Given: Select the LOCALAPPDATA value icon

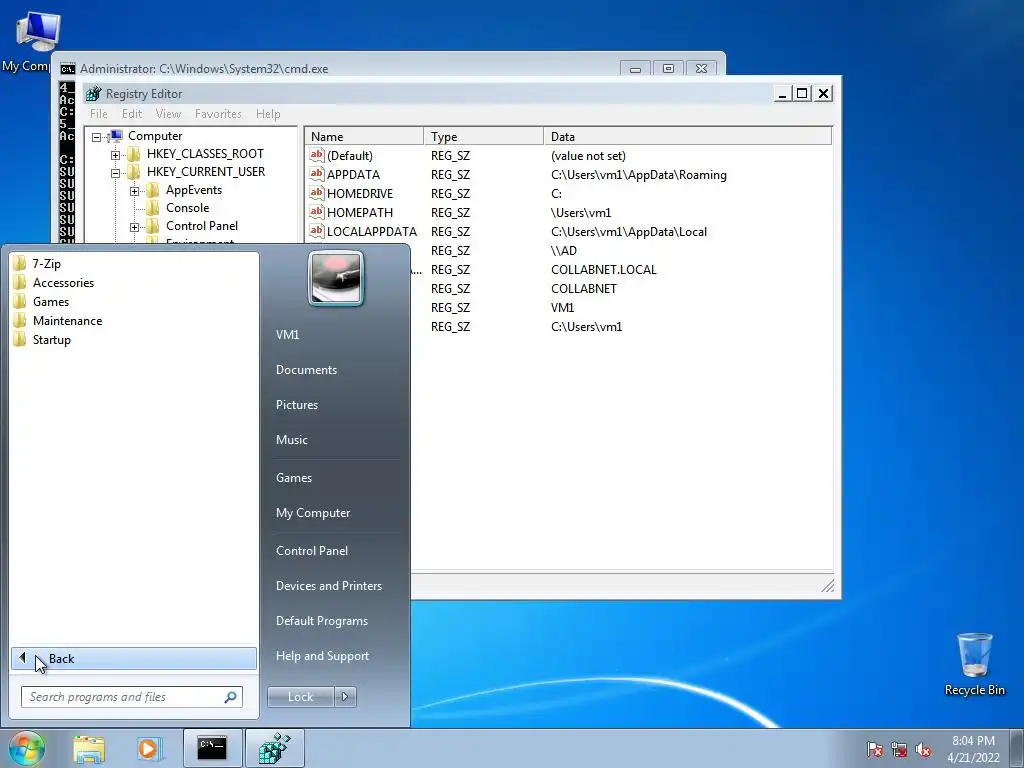Looking at the screenshot, I should (317, 231).
